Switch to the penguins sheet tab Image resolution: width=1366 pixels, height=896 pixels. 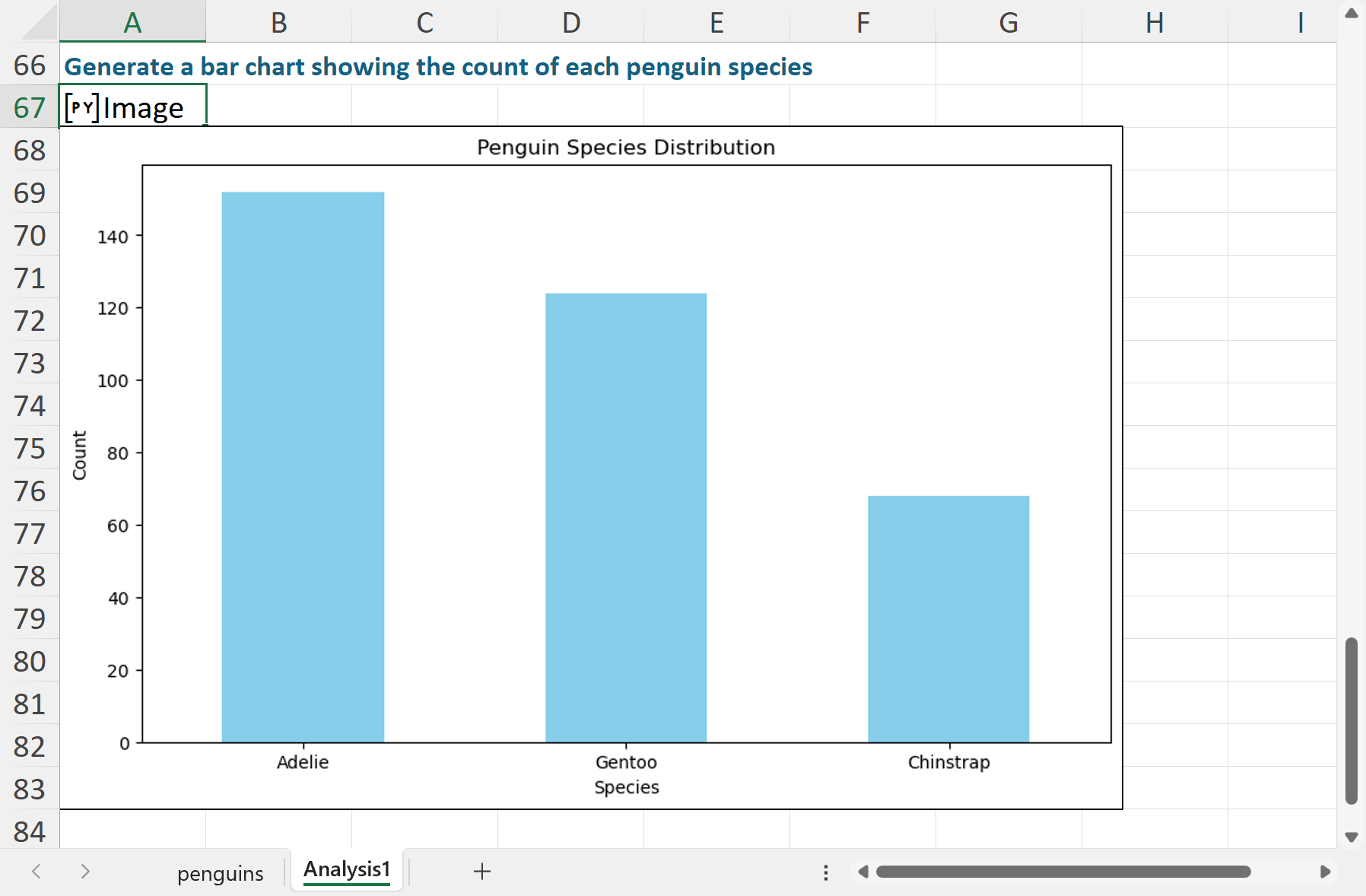point(221,873)
